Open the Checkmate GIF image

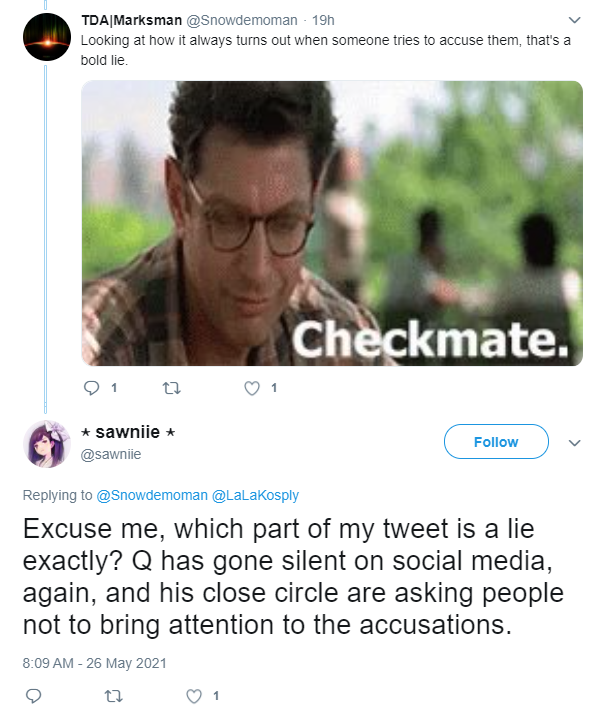332,223
